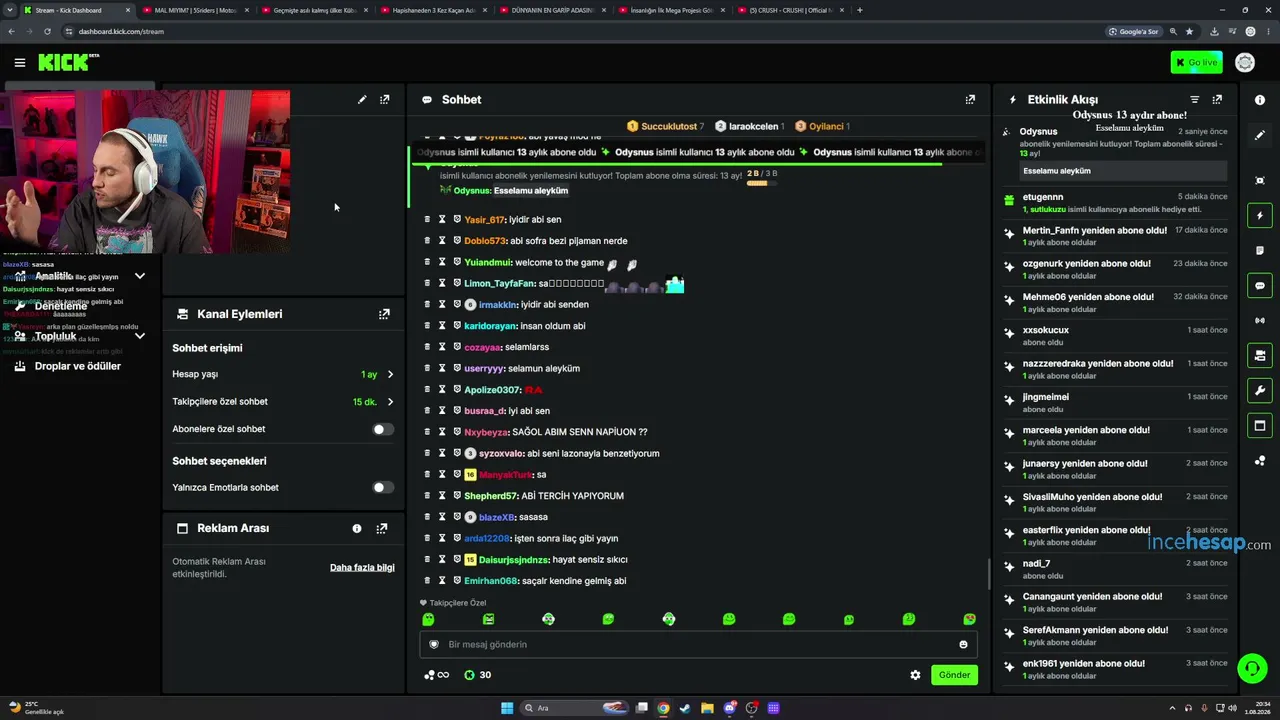Click the Windows taskbar search box
The height and width of the screenshot is (720, 1280).
pos(572,708)
